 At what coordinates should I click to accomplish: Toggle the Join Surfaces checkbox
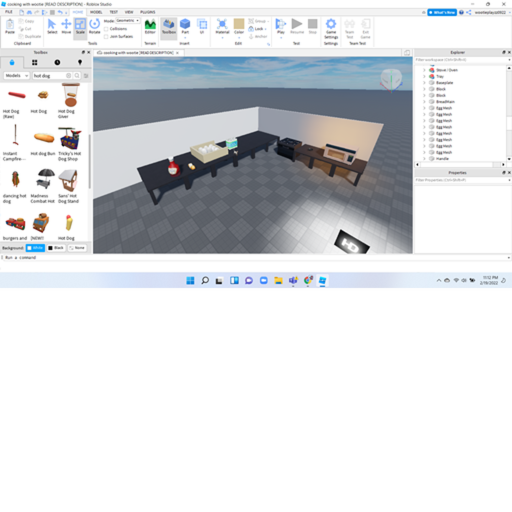106,37
